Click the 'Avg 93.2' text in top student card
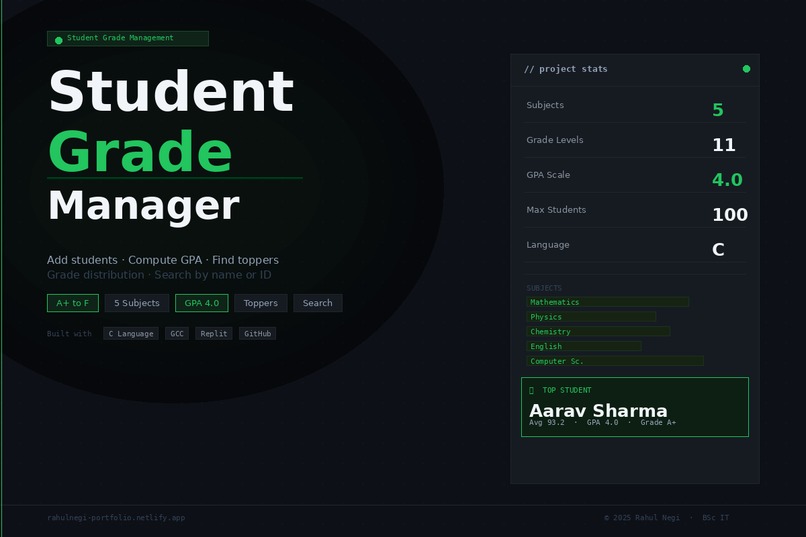806x537 pixels. point(547,422)
